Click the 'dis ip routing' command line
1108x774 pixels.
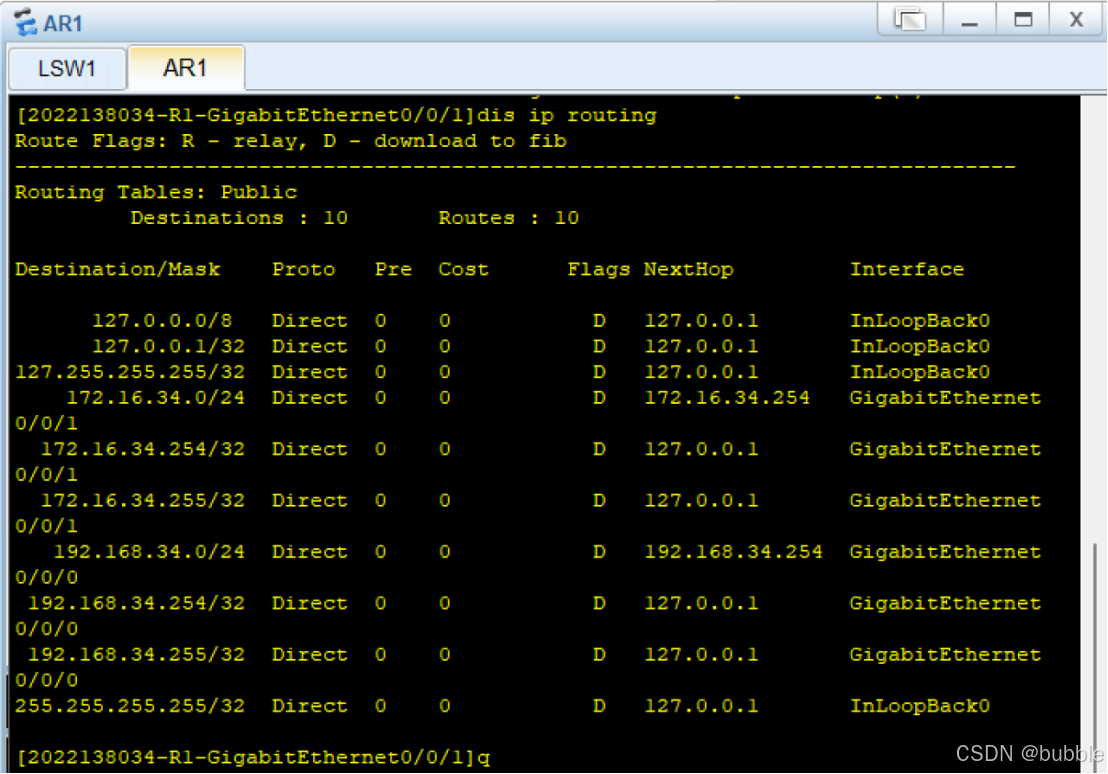336,115
